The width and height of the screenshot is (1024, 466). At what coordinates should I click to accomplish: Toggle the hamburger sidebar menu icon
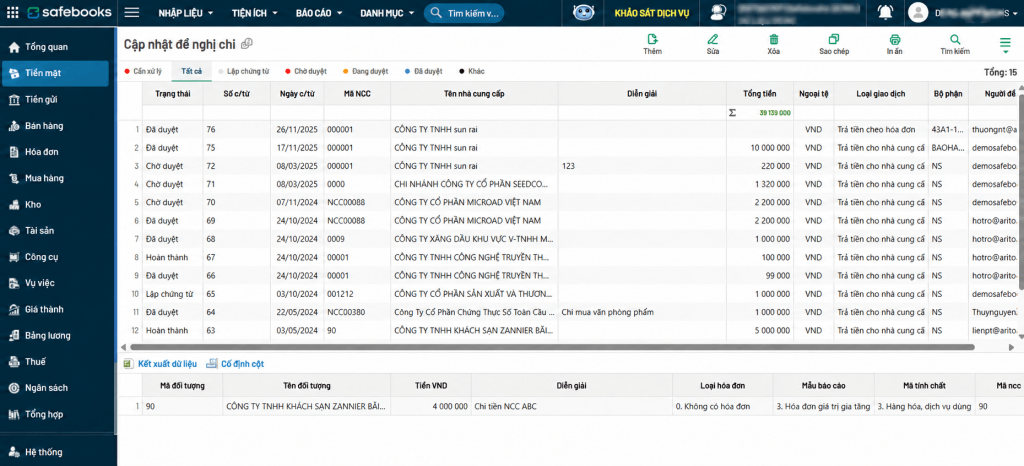[132, 12]
